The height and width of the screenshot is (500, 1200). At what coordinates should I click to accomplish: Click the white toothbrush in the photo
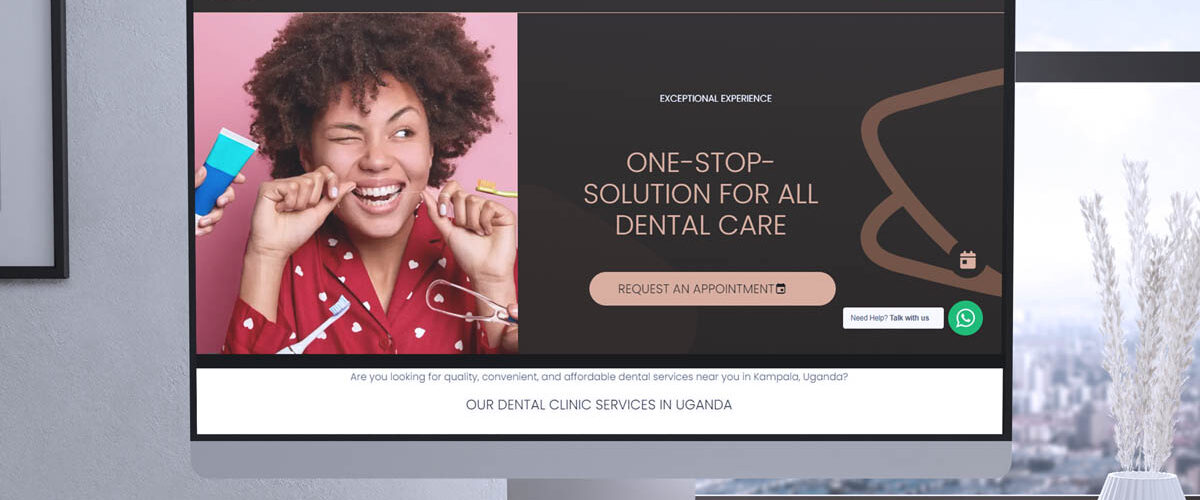tap(315, 326)
